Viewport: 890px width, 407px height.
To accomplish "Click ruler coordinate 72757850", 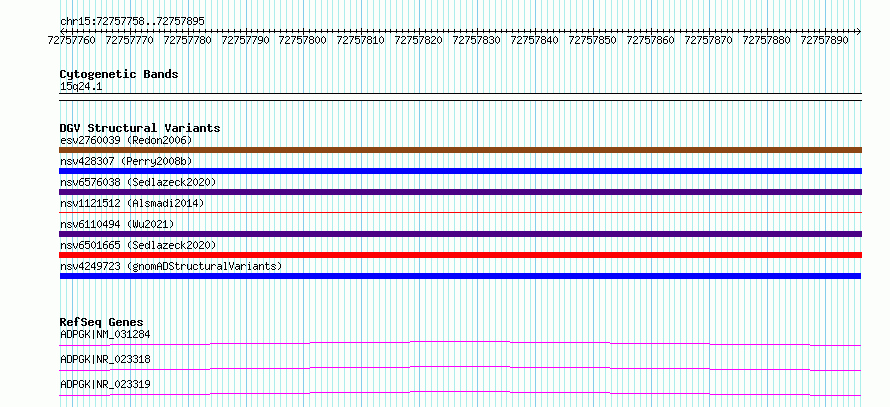I will pos(593,40).
